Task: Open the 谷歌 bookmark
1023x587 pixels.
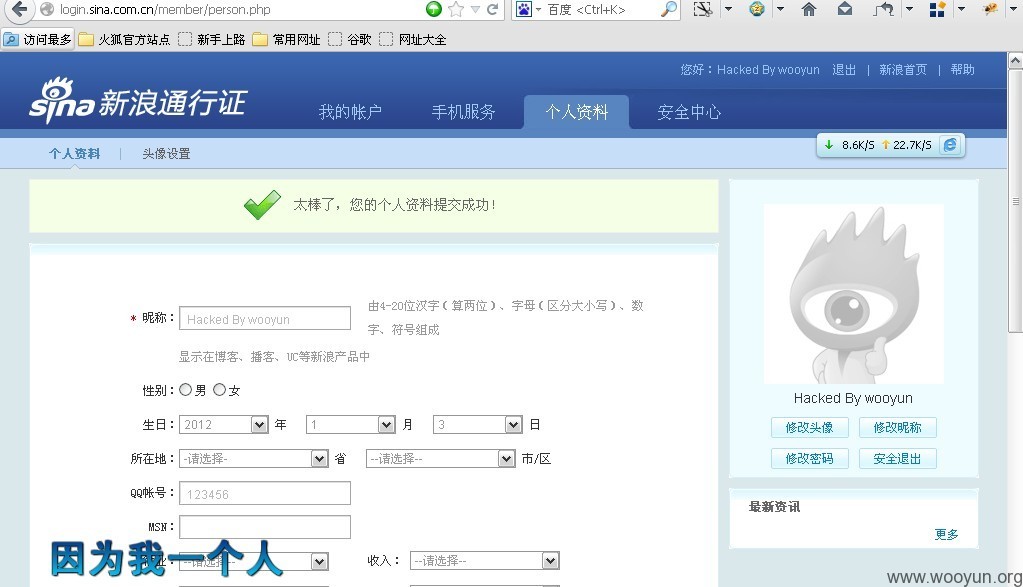Action: tap(350, 39)
